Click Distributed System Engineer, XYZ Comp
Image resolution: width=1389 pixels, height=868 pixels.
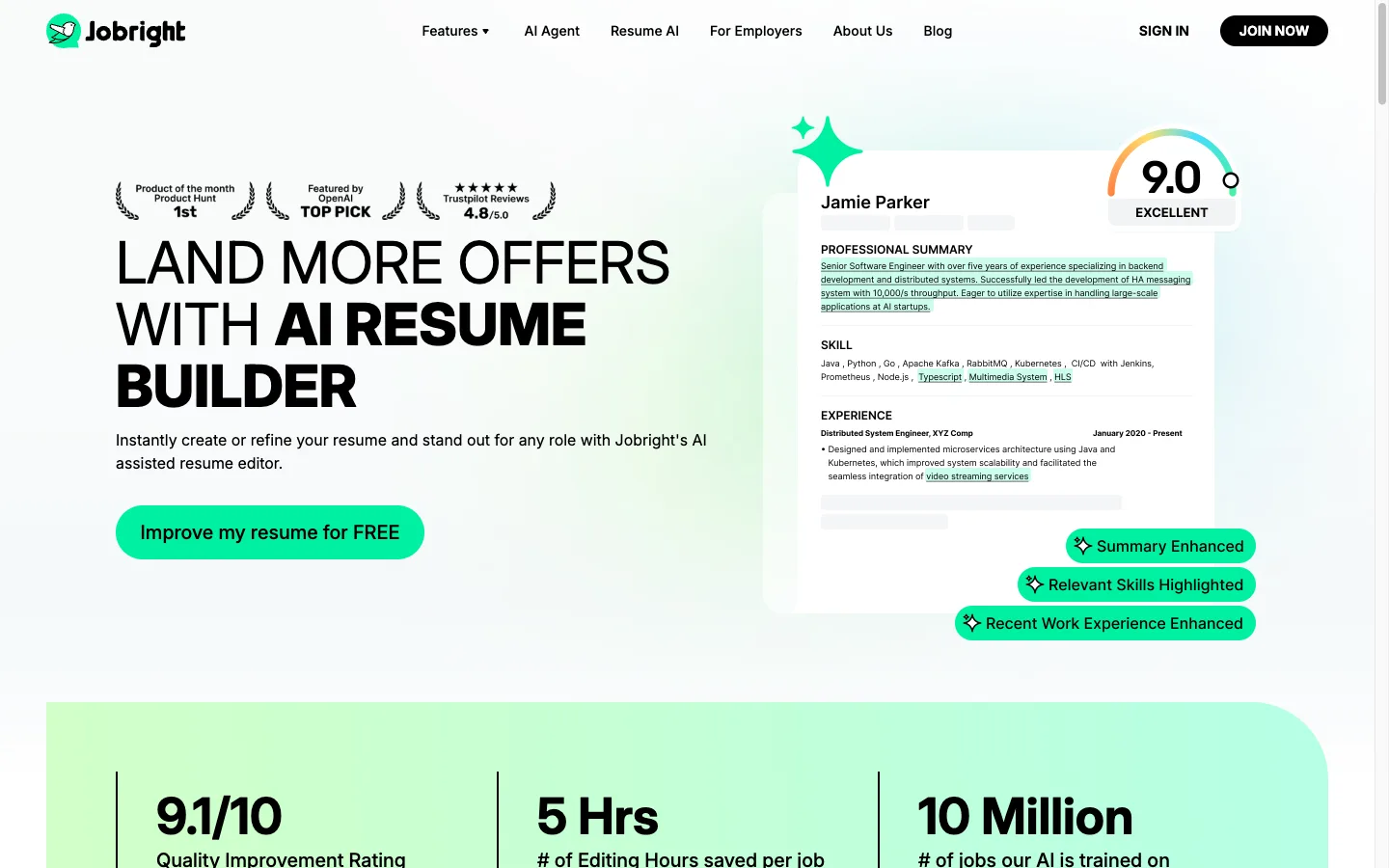pyautogui.click(x=897, y=434)
